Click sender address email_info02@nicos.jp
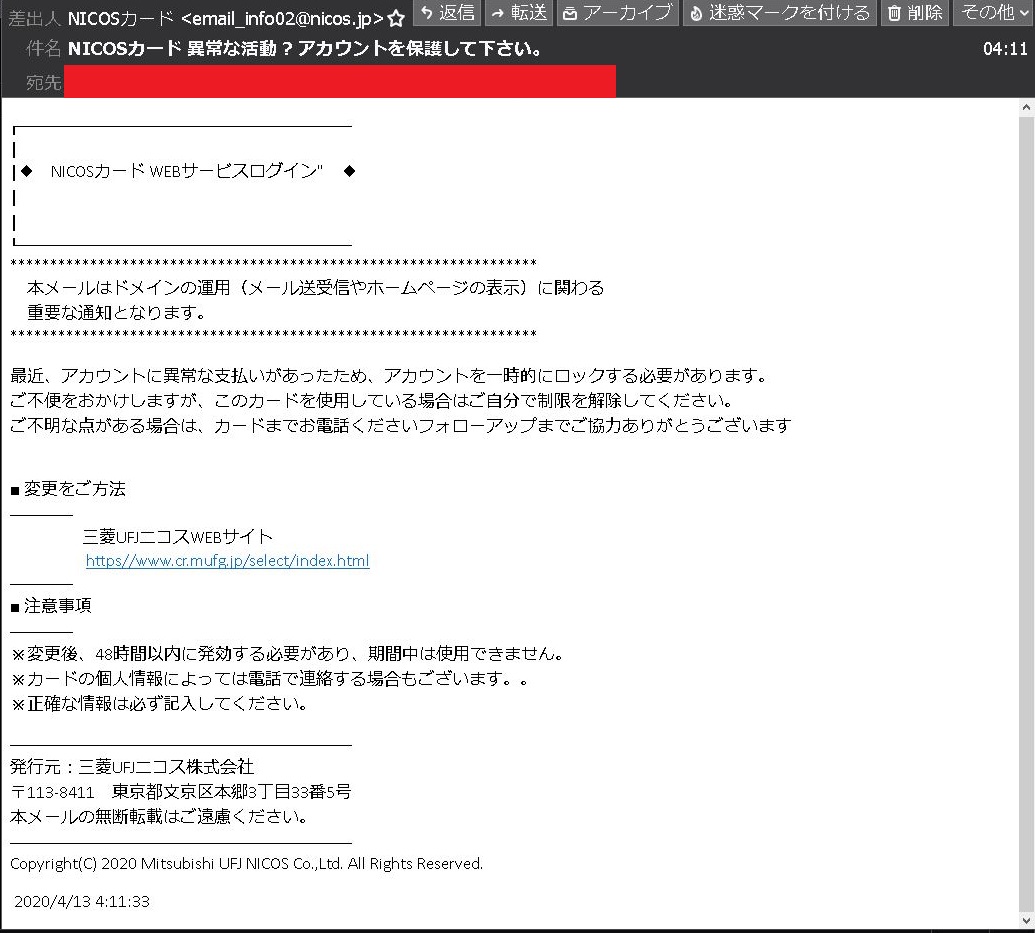Screen dimensions: 1035x933 [x=283, y=18]
